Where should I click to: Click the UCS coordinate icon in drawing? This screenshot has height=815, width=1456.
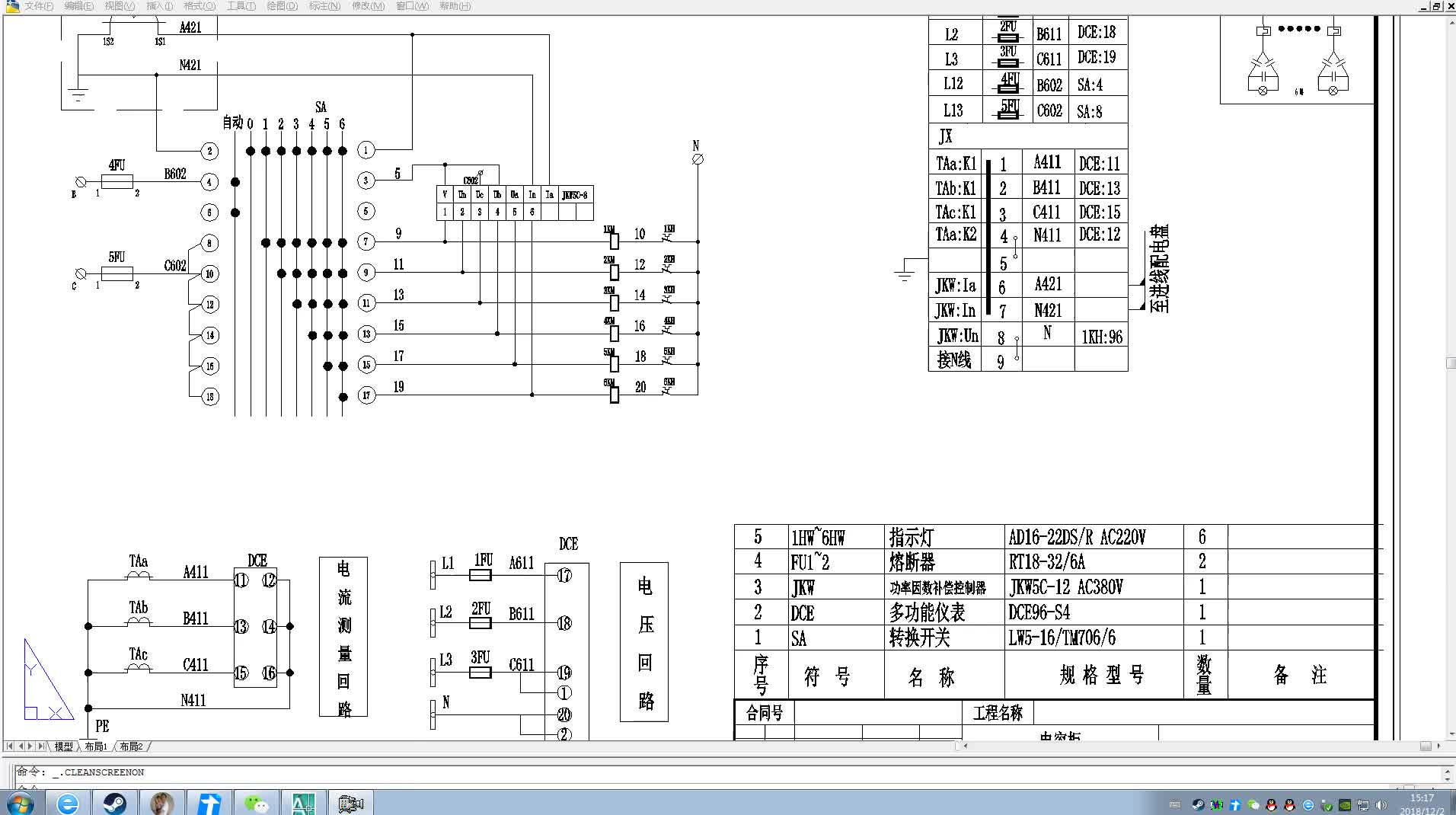(x=49, y=680)
